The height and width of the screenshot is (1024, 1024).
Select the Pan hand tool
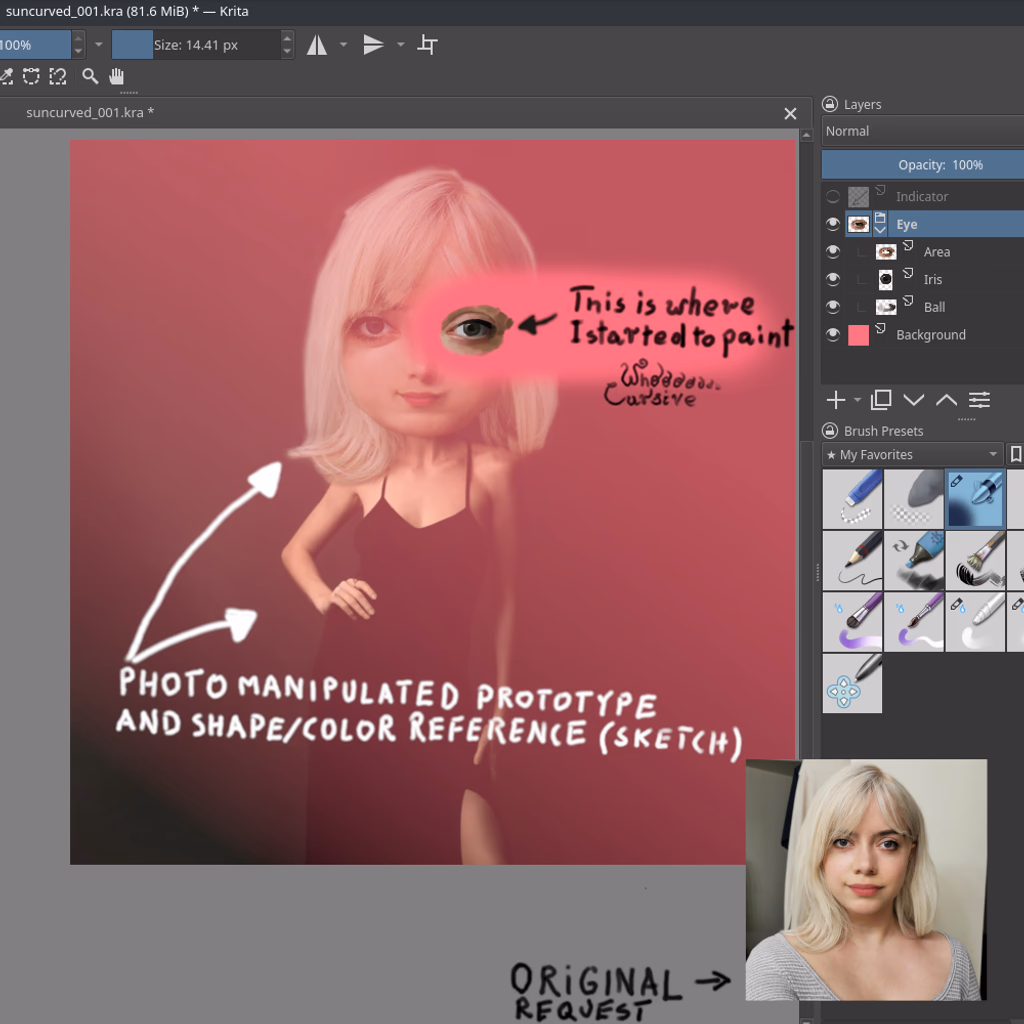click(x=117, y=76)
